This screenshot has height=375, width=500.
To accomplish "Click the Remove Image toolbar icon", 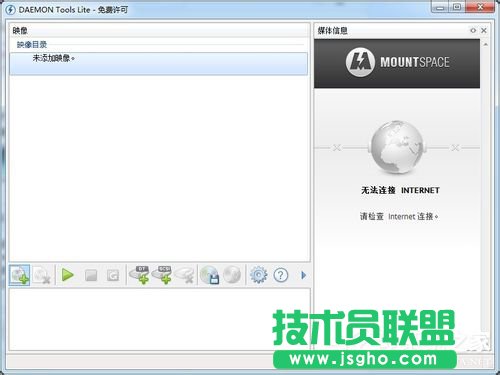I will (x=42, y=276).
